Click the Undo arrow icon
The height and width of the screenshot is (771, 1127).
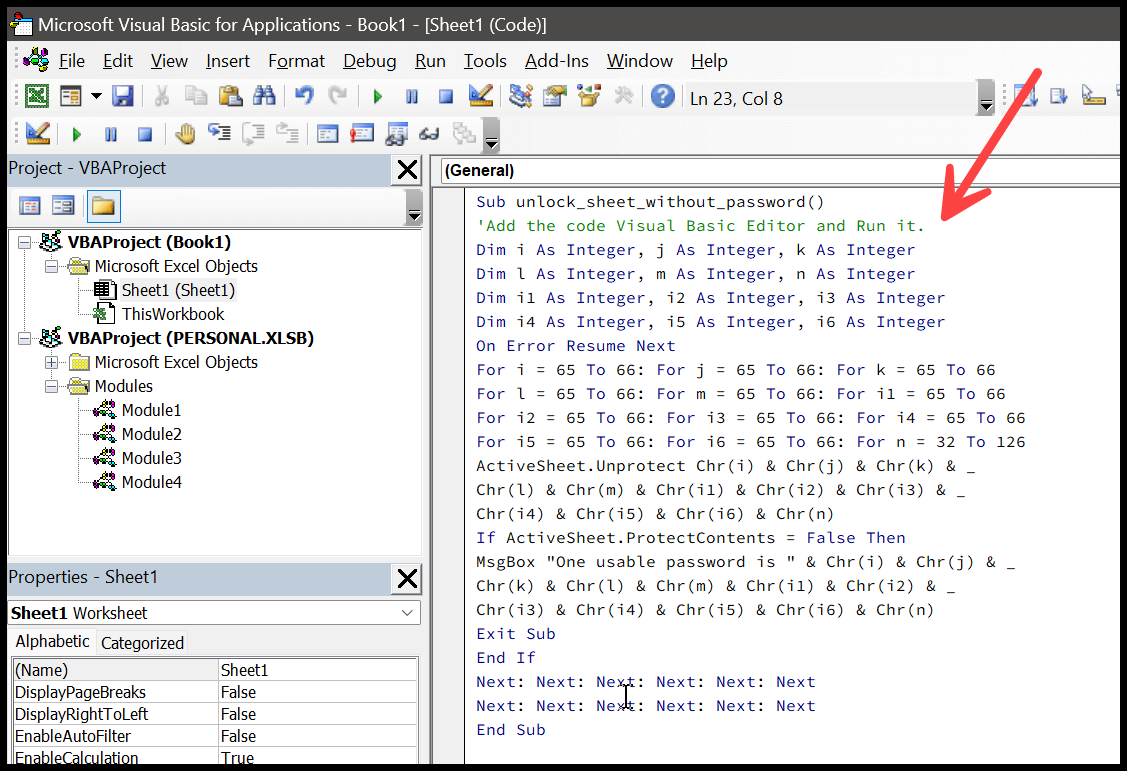click(304, 96)
